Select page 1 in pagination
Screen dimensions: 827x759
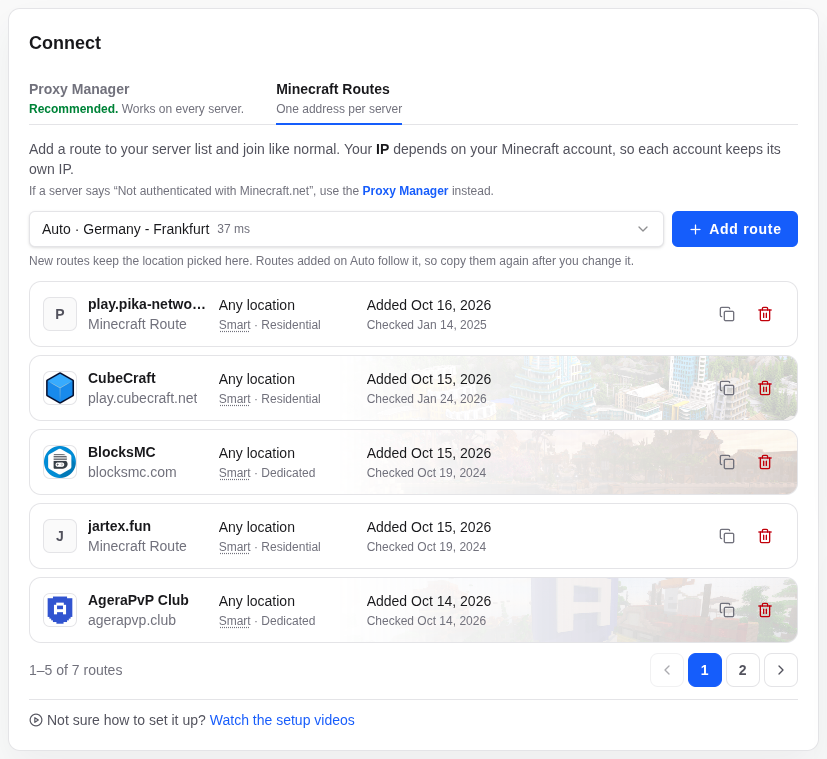(x=705, y=670)
